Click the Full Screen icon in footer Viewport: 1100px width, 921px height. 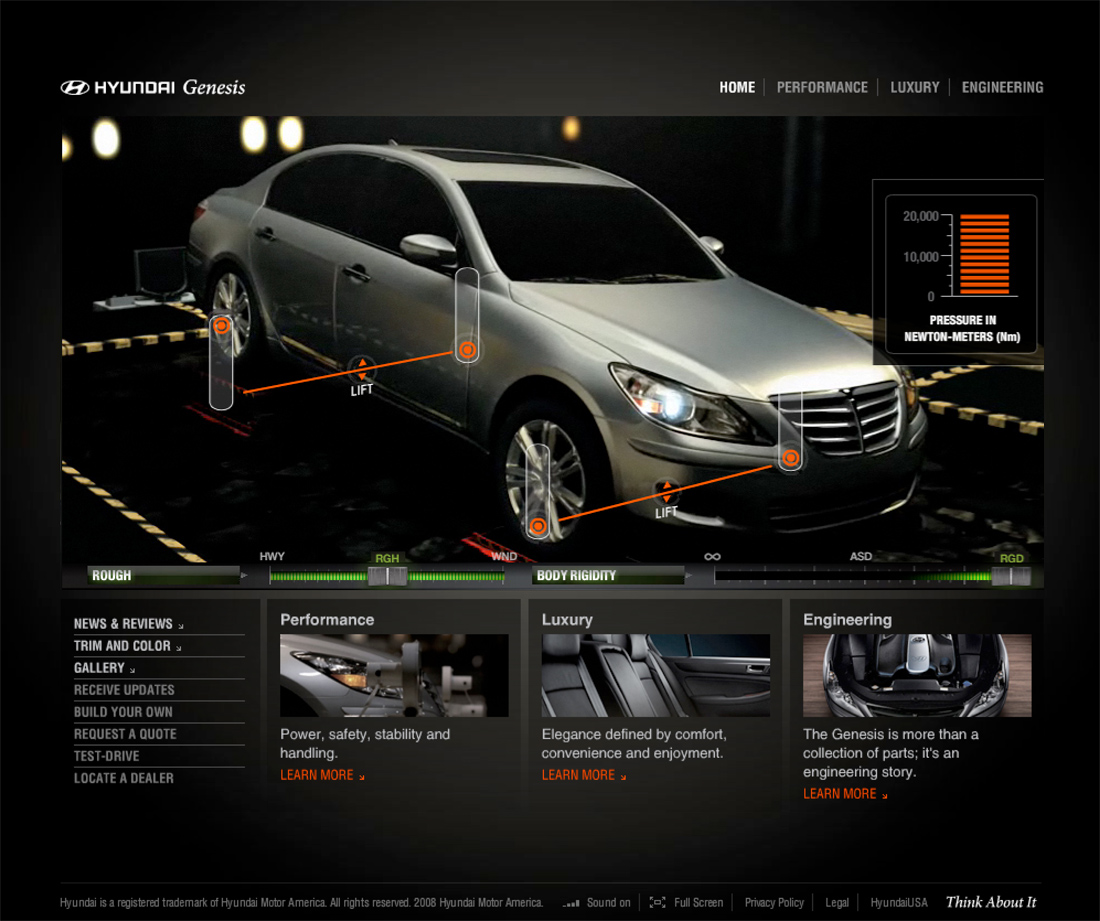tap(657, 902)
